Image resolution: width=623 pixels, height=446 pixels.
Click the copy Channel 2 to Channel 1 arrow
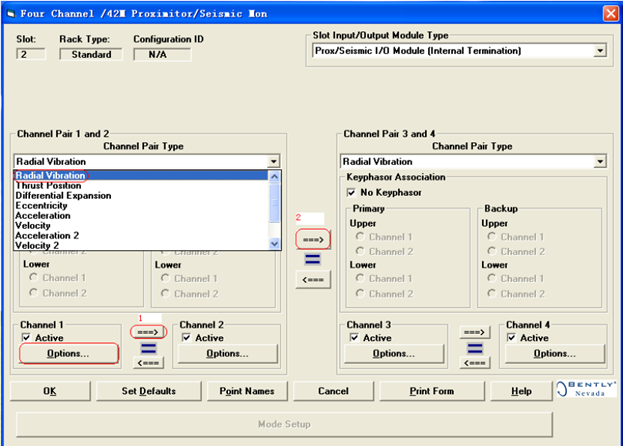coord(147,363)
